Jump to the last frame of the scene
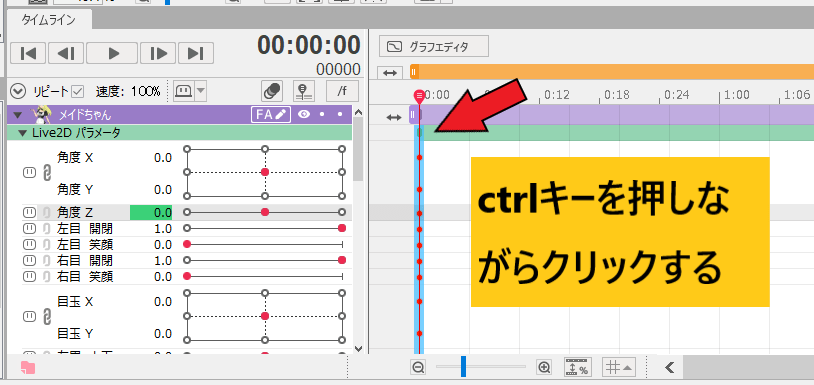Viewport: 814px width, 385px height. [196, 53]
